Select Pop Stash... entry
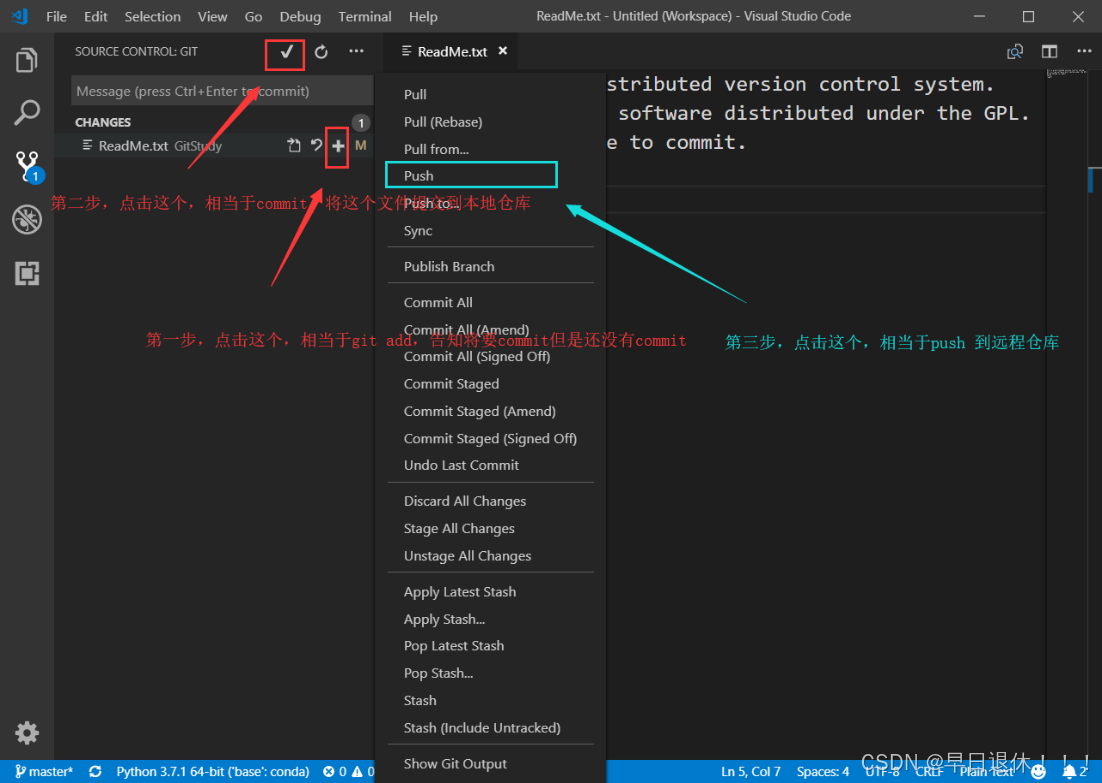Screen dimensions: 1102x783 (x=491, y=673)
